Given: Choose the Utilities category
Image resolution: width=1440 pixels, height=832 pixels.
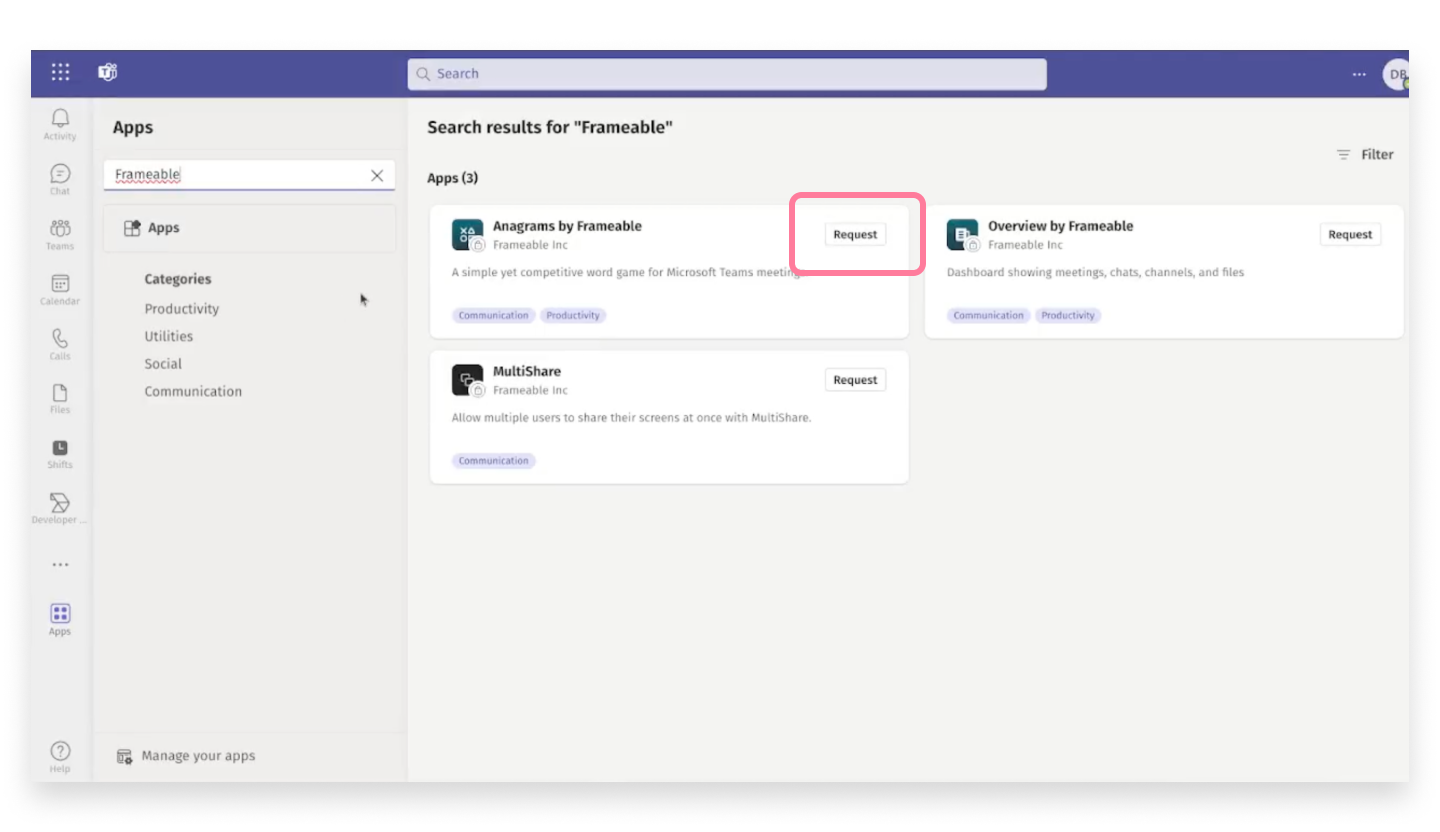Looking at the screenshot, I should coord(169,336).
